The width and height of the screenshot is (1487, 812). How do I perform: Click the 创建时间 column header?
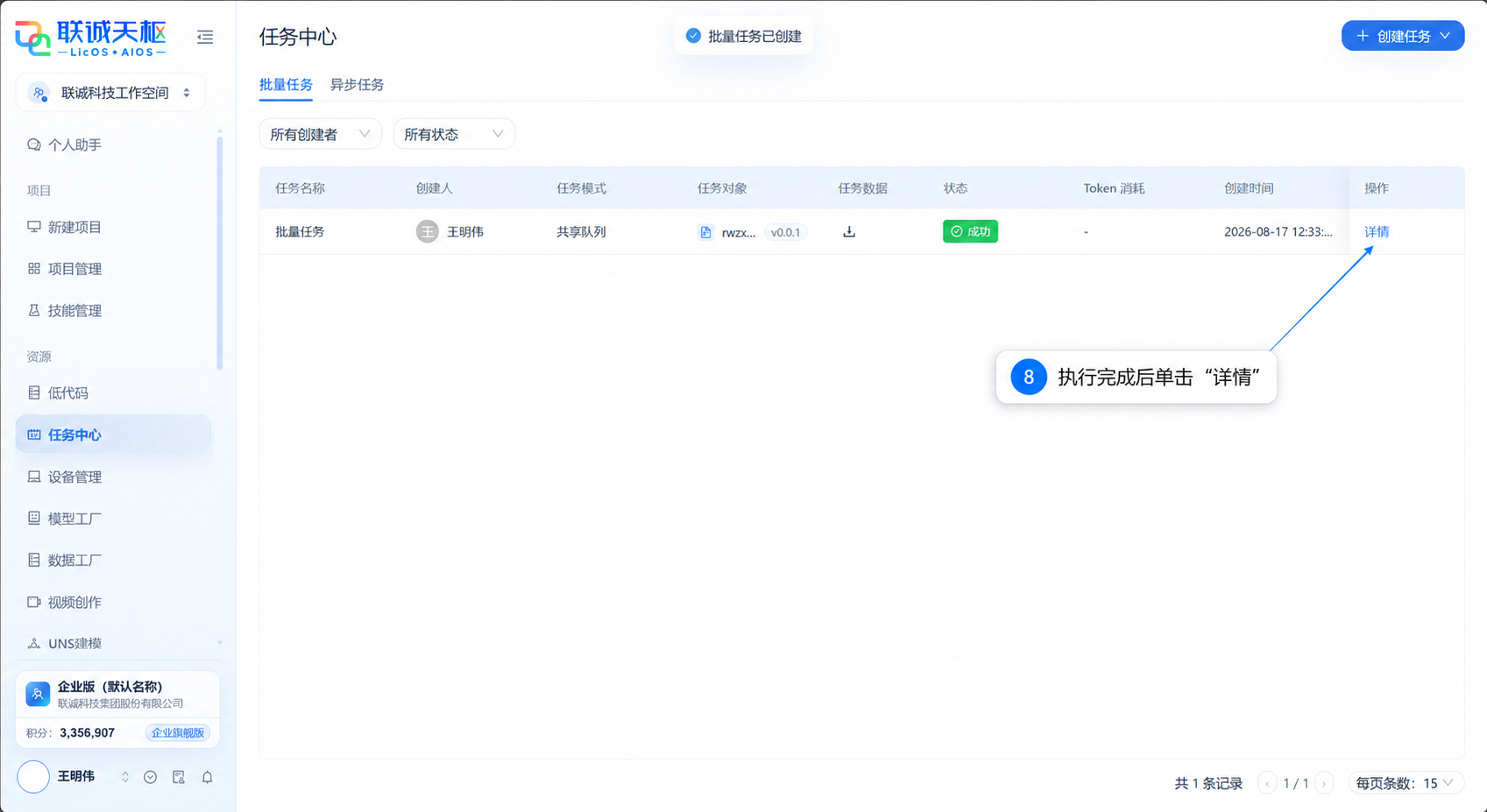[x=1249, y=188]
